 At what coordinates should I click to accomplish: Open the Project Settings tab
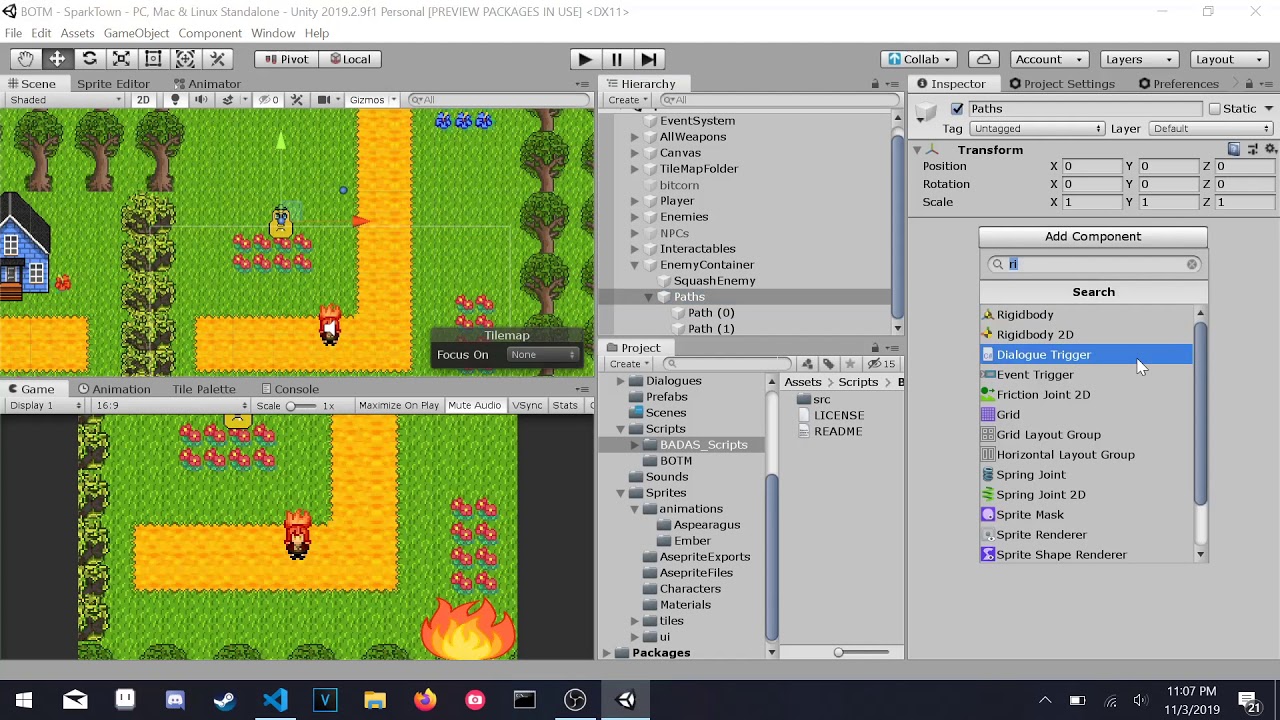[1062, 84]
